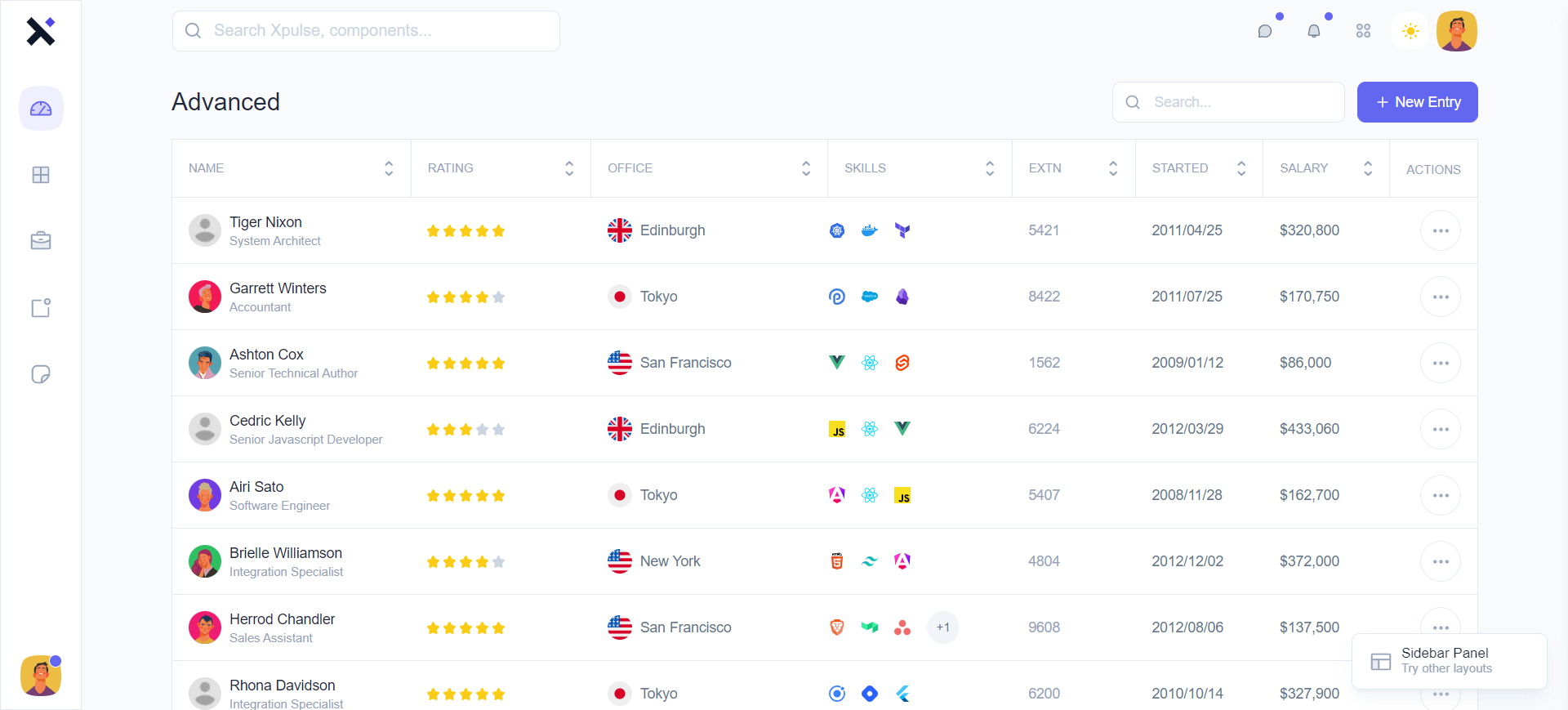Click the table Search field
Image resolution: width=1568 pixels, height=710 pixels.
1228,102
